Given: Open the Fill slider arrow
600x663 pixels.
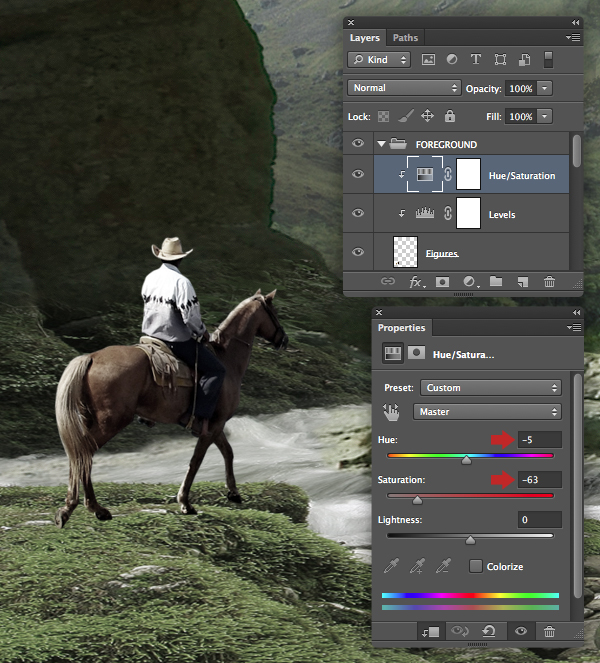Looking at the screenshot, I should [545, 117].
